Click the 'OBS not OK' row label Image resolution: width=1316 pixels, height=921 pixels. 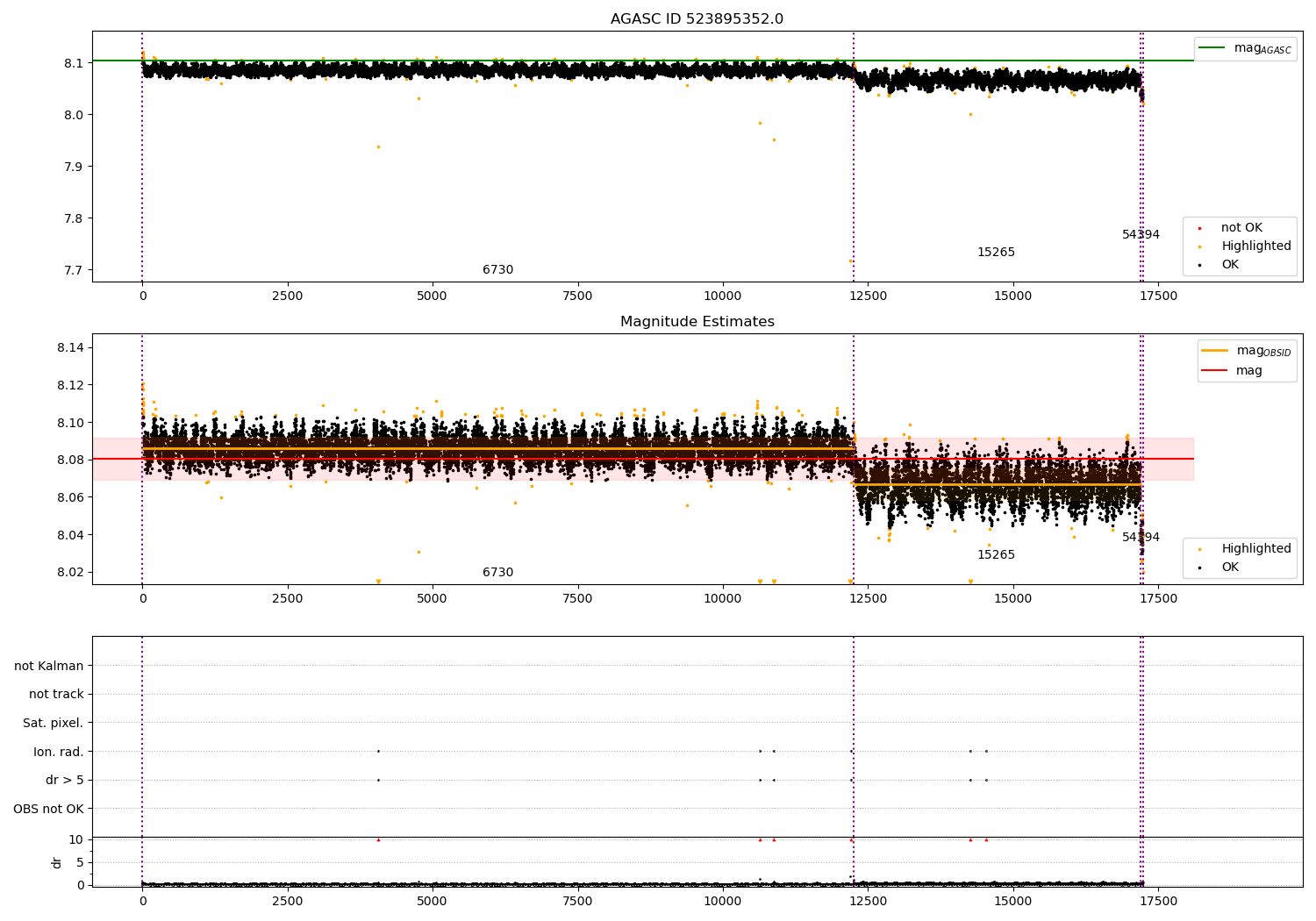(49, 810)
